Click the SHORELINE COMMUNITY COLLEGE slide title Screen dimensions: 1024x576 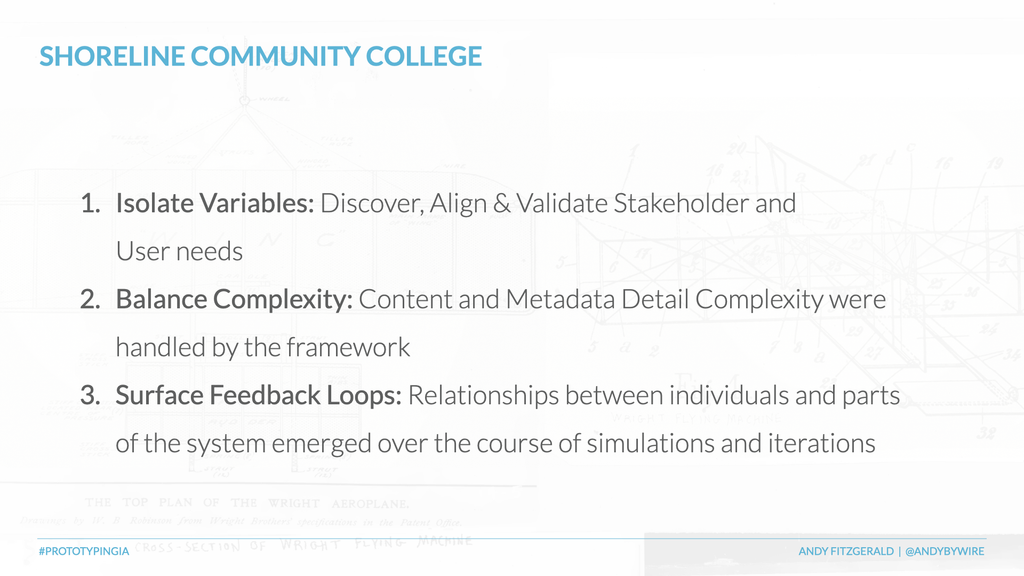click(x=261, y=56)
